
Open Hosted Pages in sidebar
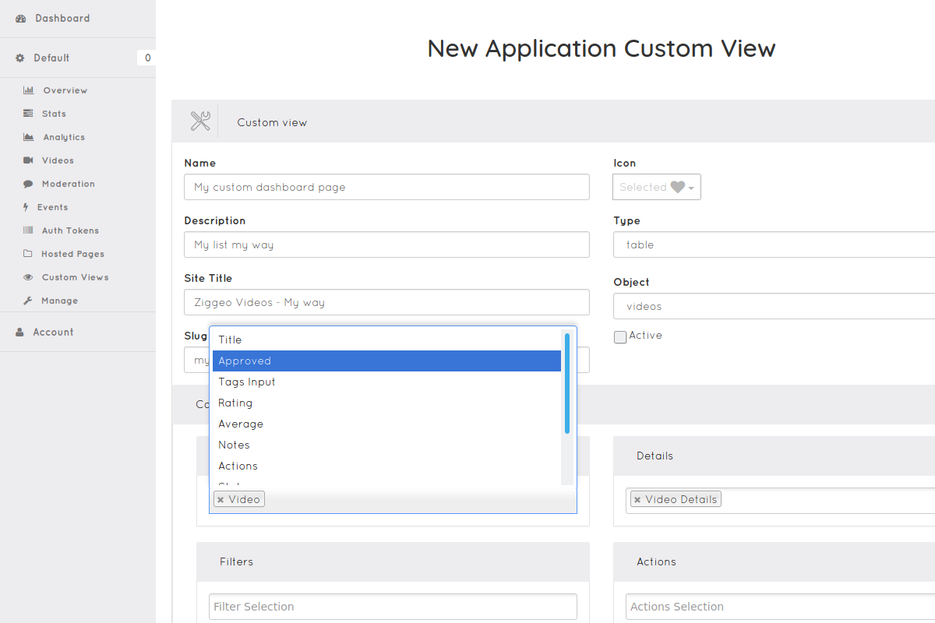(x=72, y=254)
